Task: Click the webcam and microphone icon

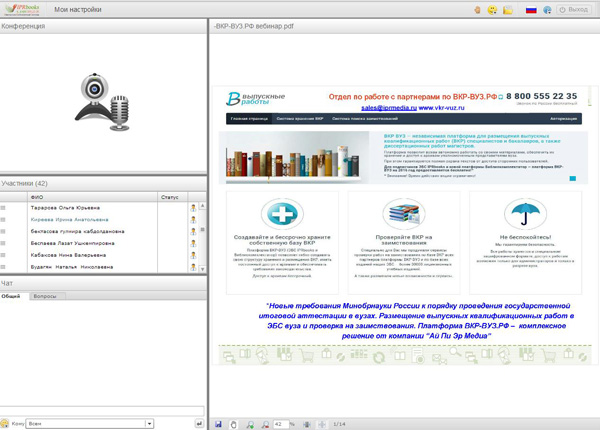Action: click(x=103, y=101)
